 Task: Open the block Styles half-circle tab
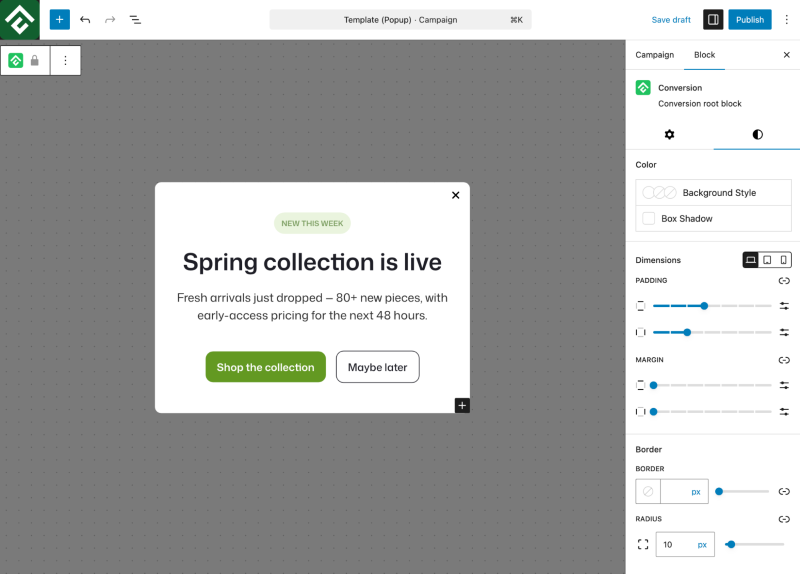click(757, 134)
